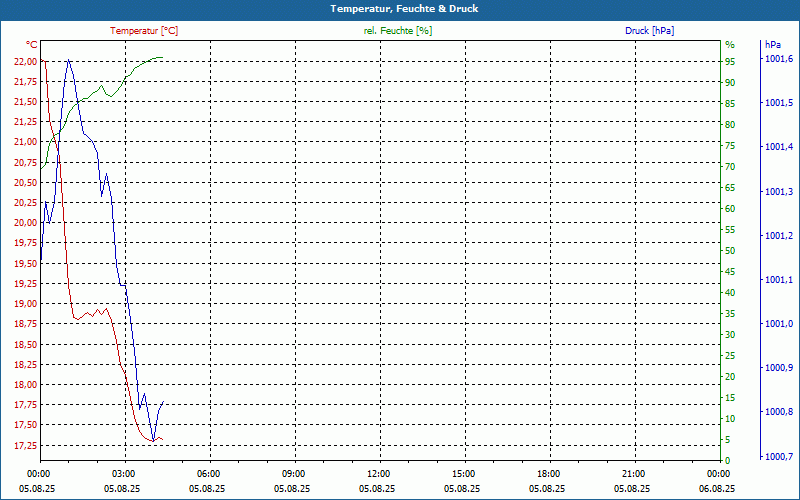Screen dimensions: 800x500
Task: Click the green '%' unit label
Action: (730, 45)
